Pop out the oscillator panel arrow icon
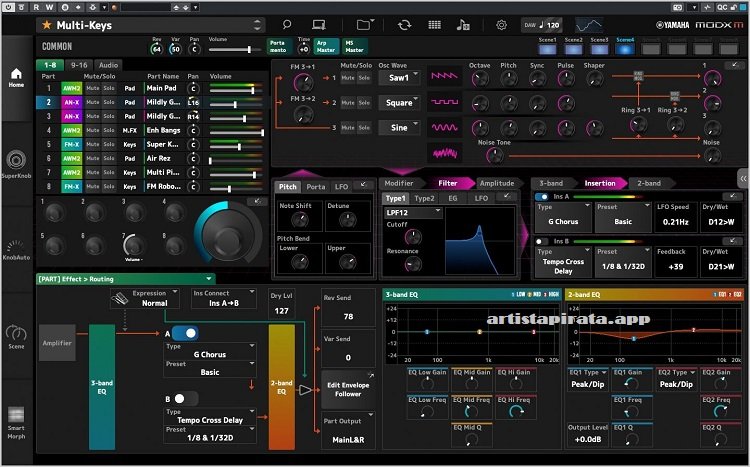Image resolution: width=750 pixels, height=467 pixels. 734,65
